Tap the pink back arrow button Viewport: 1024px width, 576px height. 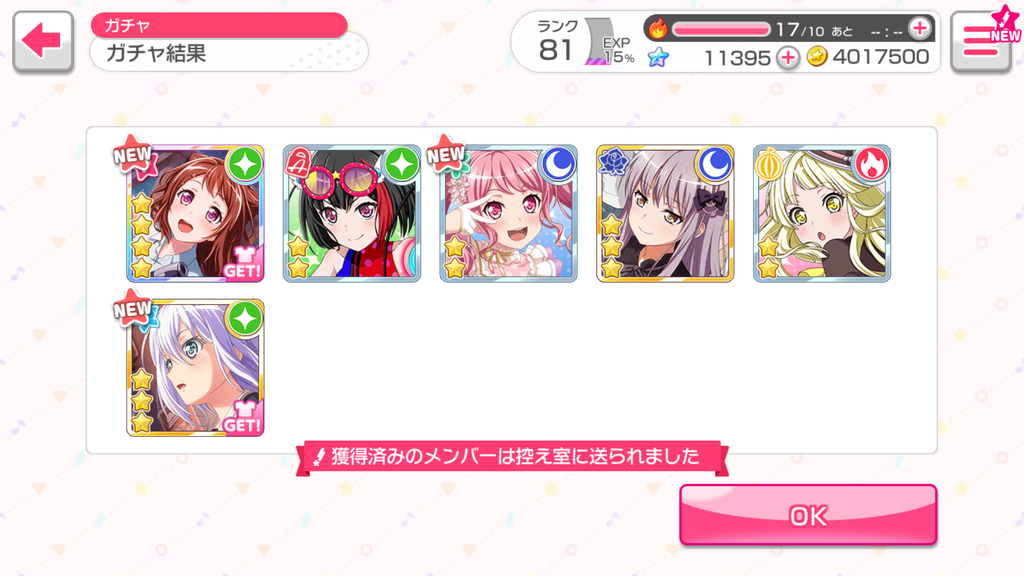(x=42, y=42)
